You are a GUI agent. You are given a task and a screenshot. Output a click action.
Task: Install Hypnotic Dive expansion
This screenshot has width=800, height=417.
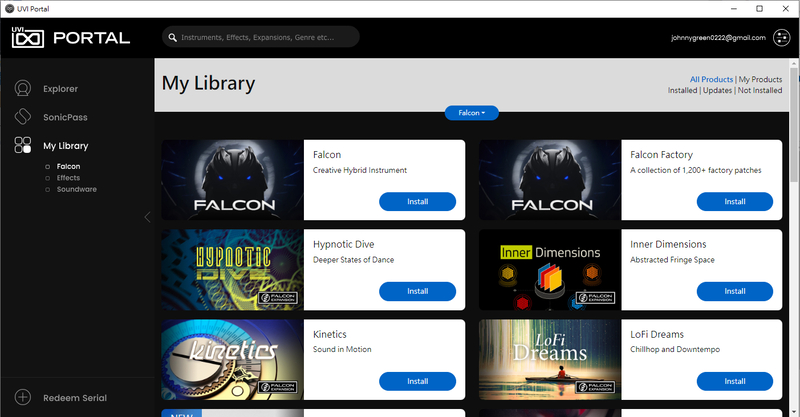pos(417,291)
